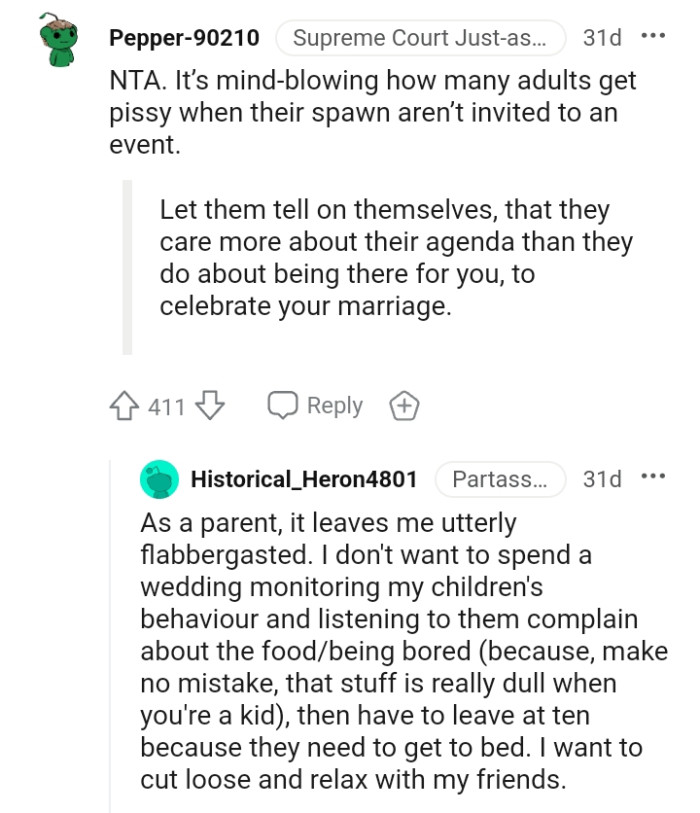Open the overflow menu on Pepper-90210's comment
Viewport: 700px width, 813px height.
[x=654, y=38]
